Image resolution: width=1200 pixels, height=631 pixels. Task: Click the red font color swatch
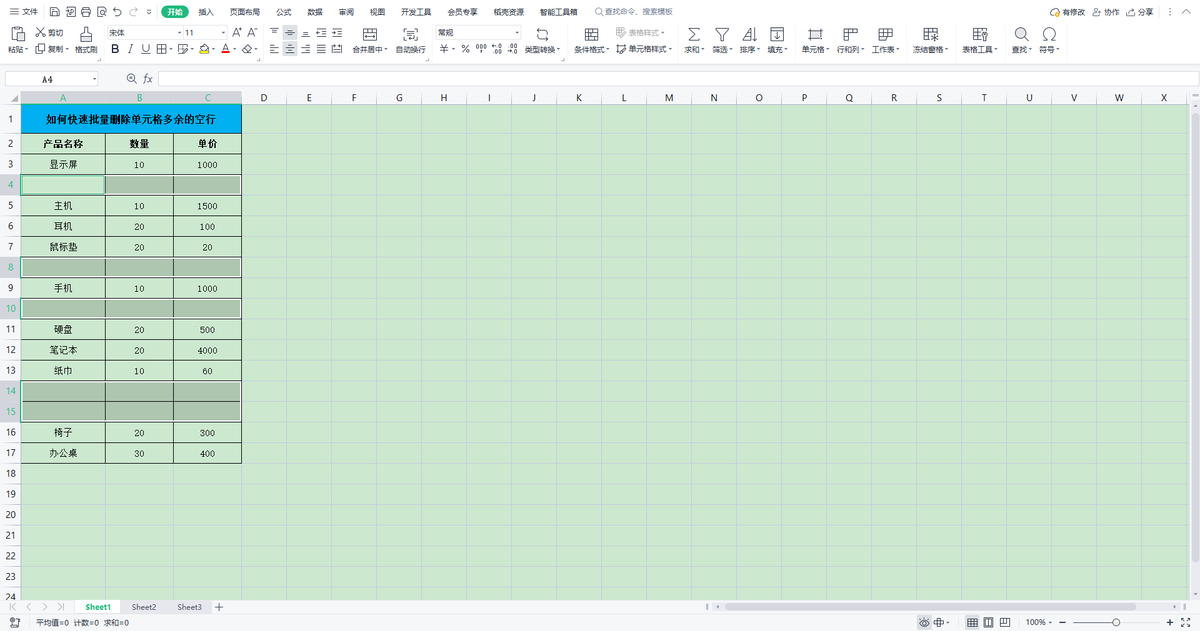click(x=225, y=48)
